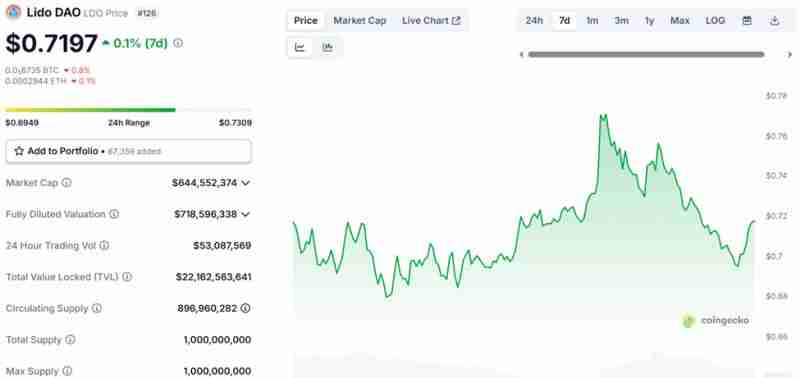Click the horizontal chart range scrollbar
This screenshot has width=800, height=378.
pyautogui.click(x=646, y=55)
